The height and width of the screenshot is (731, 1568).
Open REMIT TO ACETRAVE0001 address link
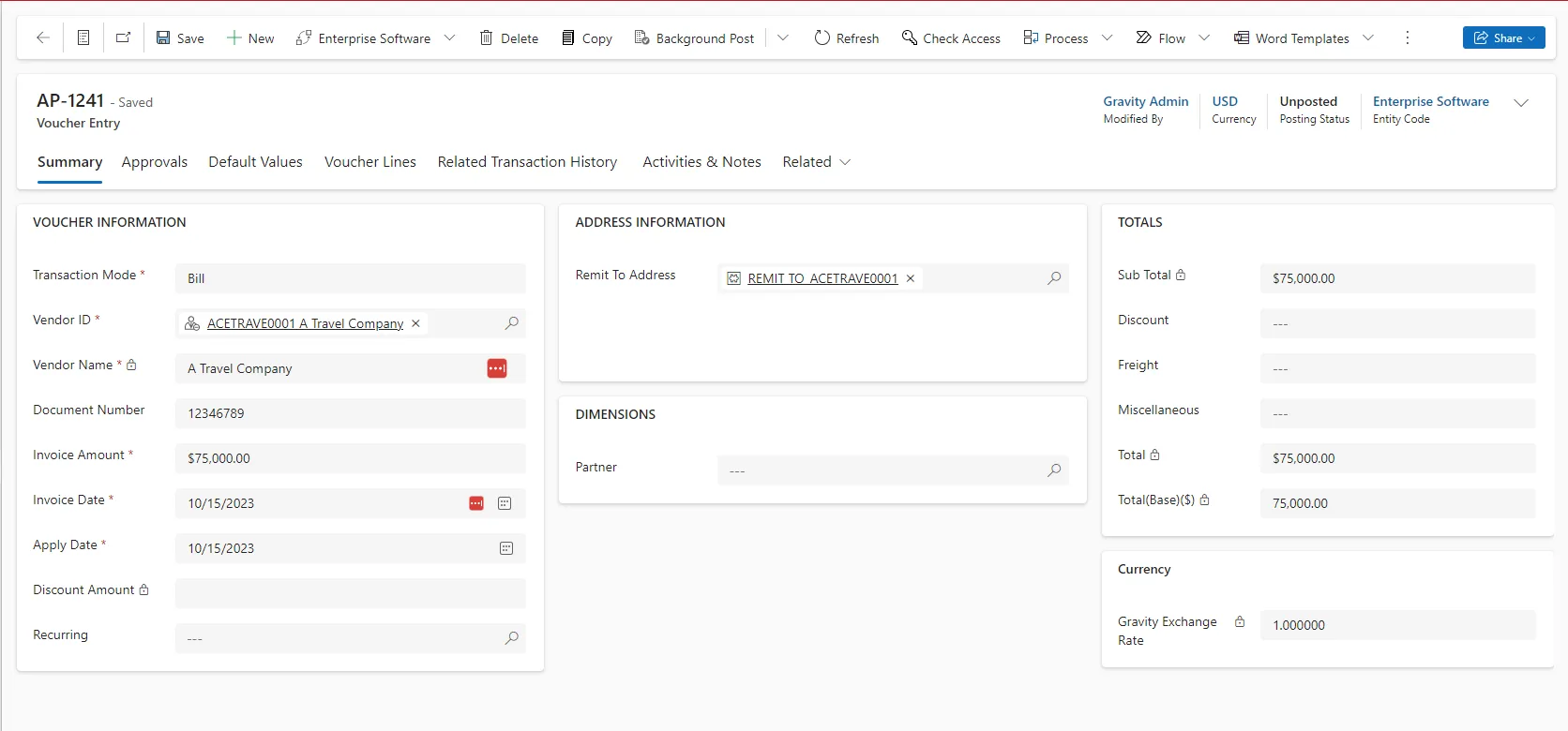point(822,278)
